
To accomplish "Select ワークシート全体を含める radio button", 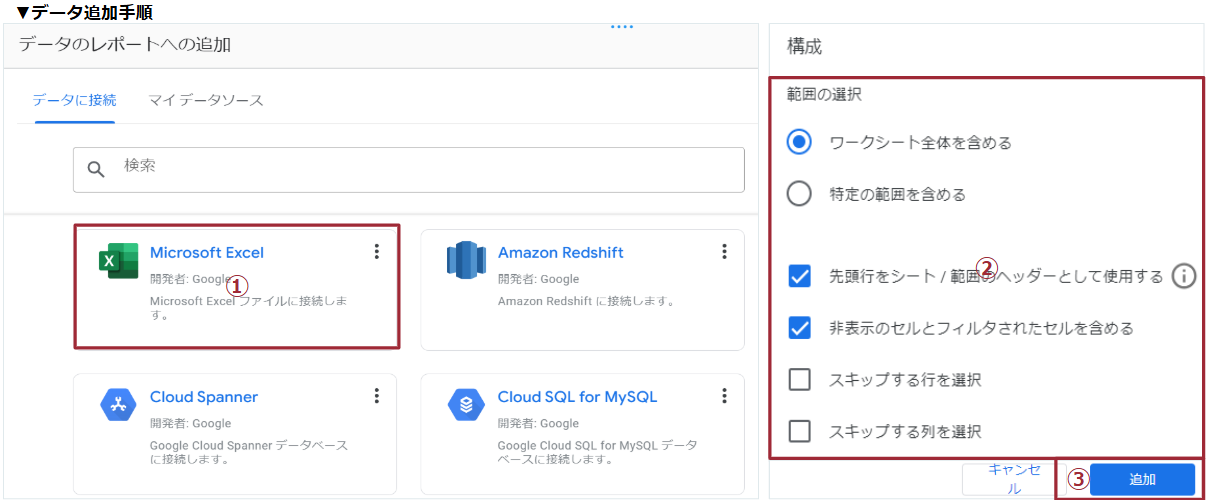I will pos(799,143).
